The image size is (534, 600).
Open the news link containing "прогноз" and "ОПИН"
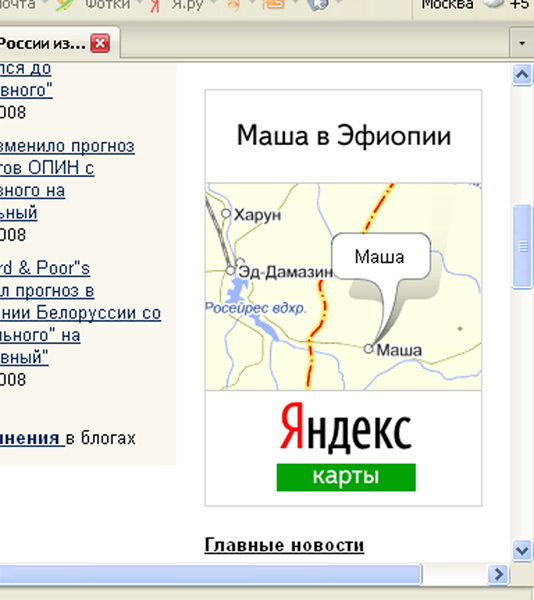pos(67,179)
